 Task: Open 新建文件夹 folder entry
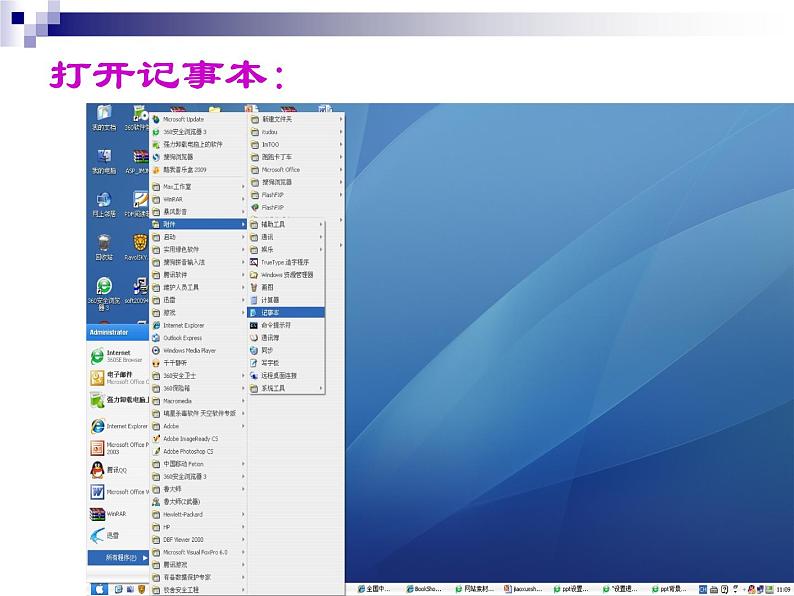pos(296,119)
